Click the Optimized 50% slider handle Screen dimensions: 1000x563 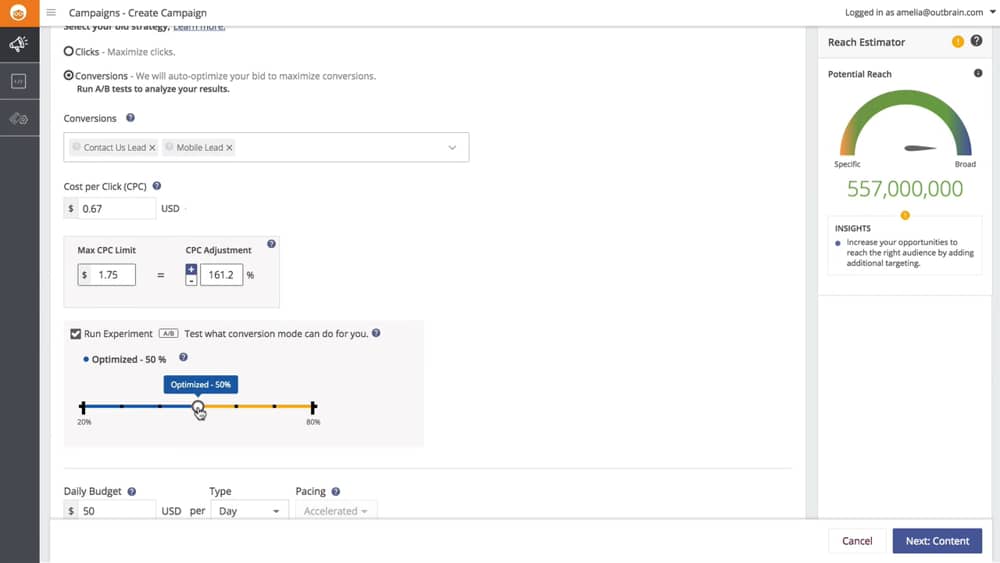pyautogui.click(x=198, y=407)
